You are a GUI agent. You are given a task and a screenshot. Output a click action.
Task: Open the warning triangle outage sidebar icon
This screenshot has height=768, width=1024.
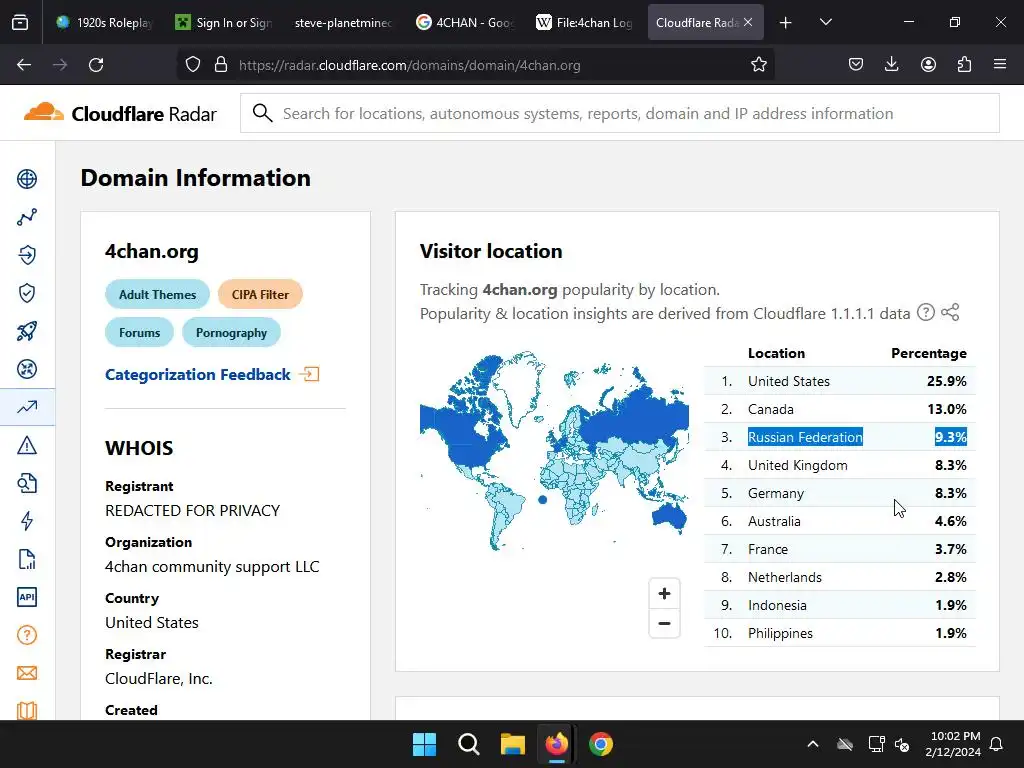click(x=27, y=445)
